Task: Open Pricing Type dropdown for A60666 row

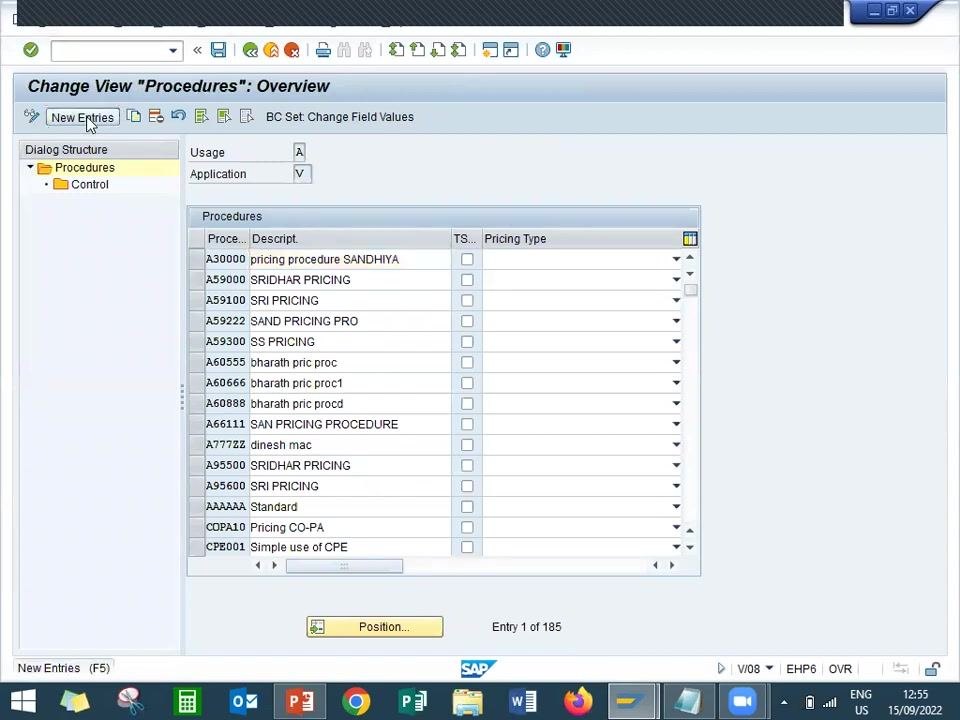Action: [x=676, y=383]
